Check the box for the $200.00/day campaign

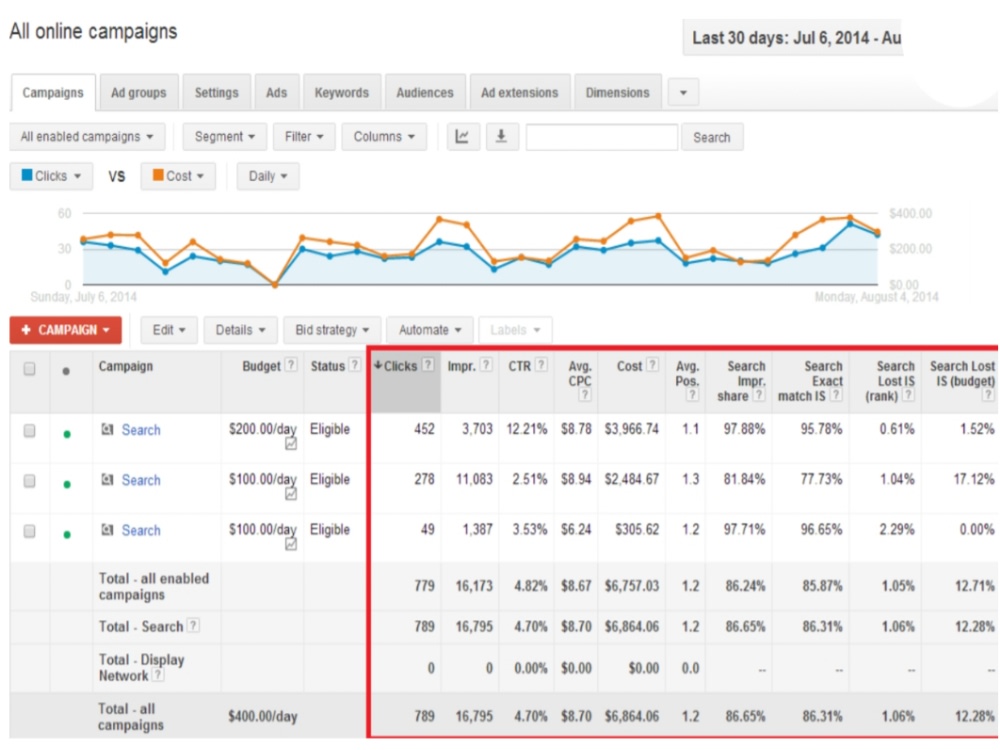tap(29, 431)
